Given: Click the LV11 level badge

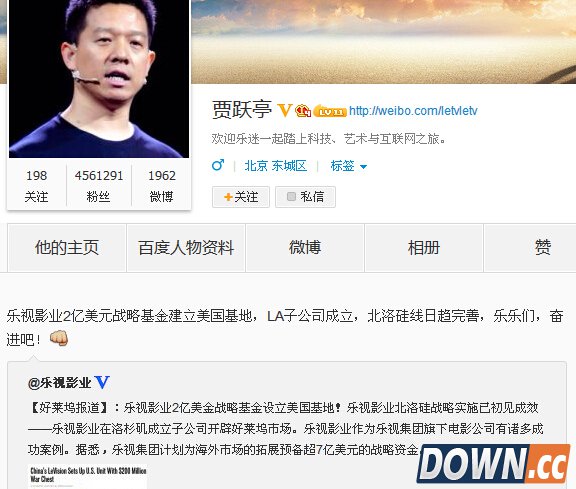Looking at the screenshot, I should click(x=330, y=111).
